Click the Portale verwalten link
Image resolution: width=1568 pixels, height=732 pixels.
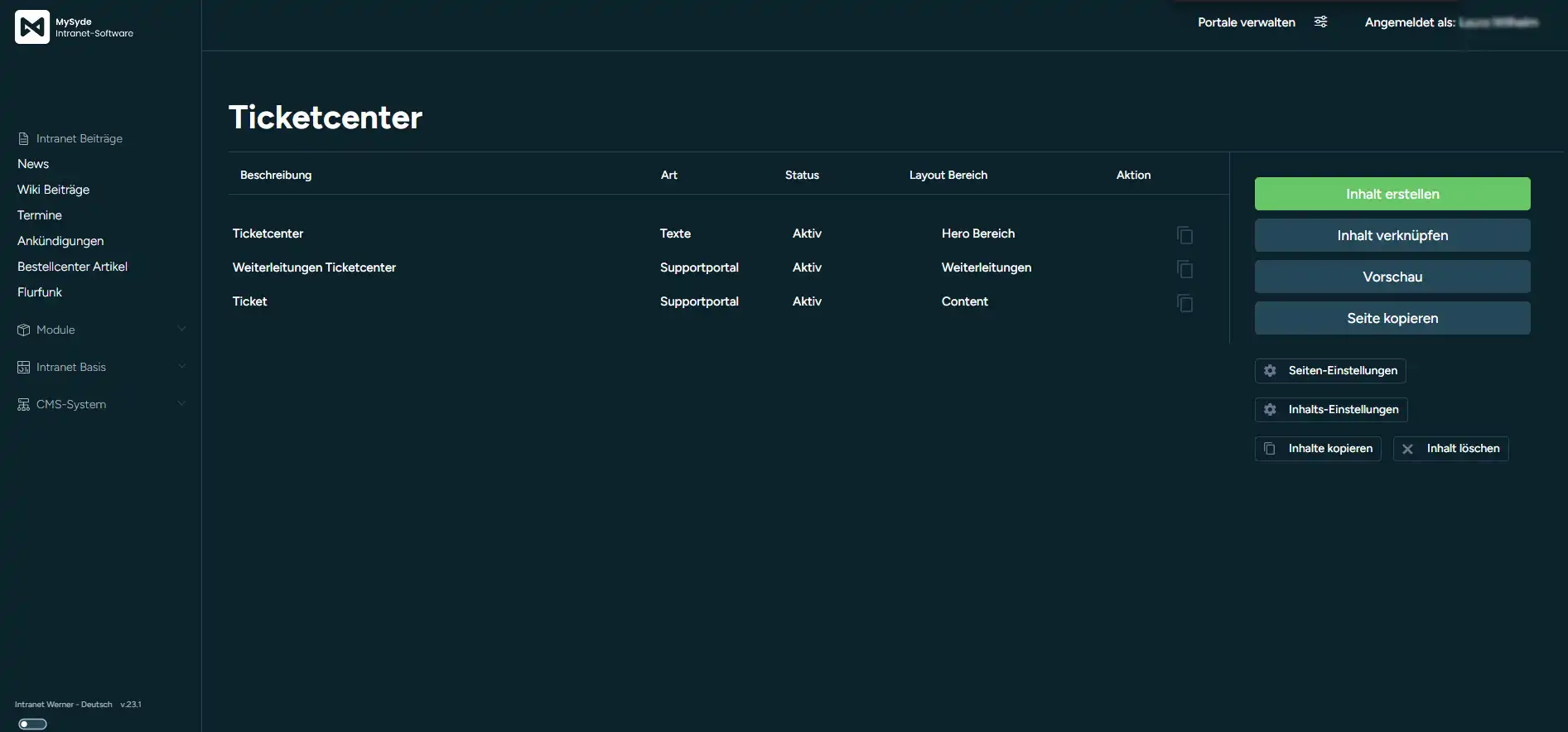click(x=1246, y=22)
